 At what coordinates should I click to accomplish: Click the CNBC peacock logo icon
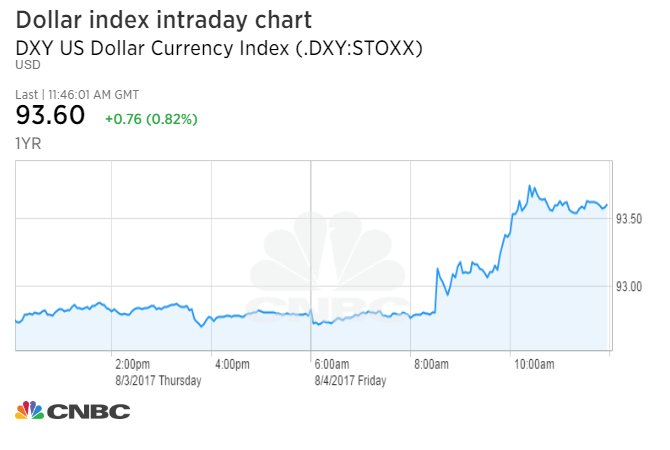29,411
